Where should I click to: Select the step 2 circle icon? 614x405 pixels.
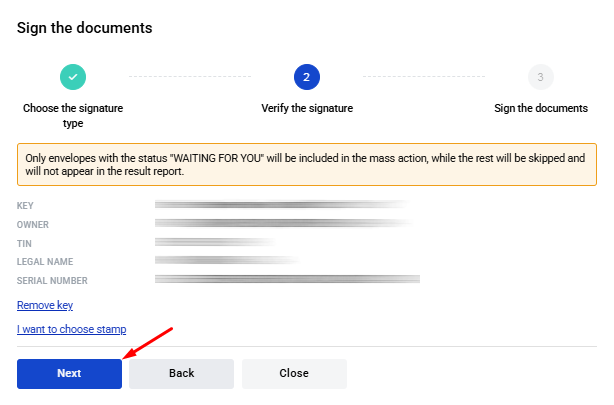[x=307, y=77]
